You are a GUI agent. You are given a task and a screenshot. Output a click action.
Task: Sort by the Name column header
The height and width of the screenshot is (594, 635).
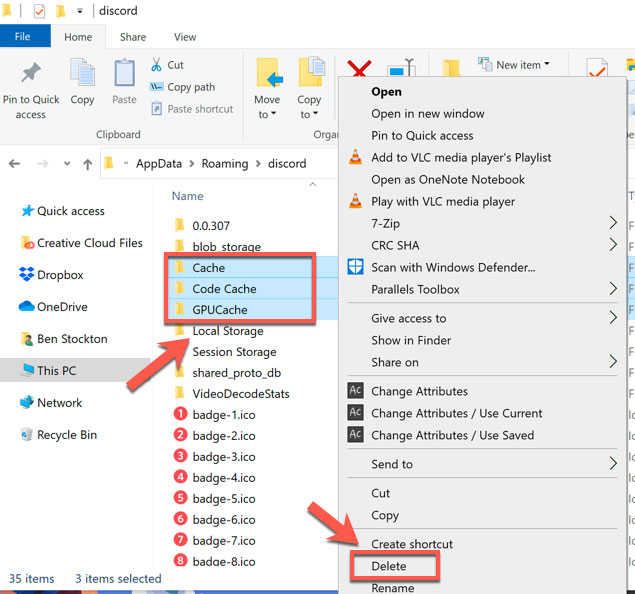188,196
